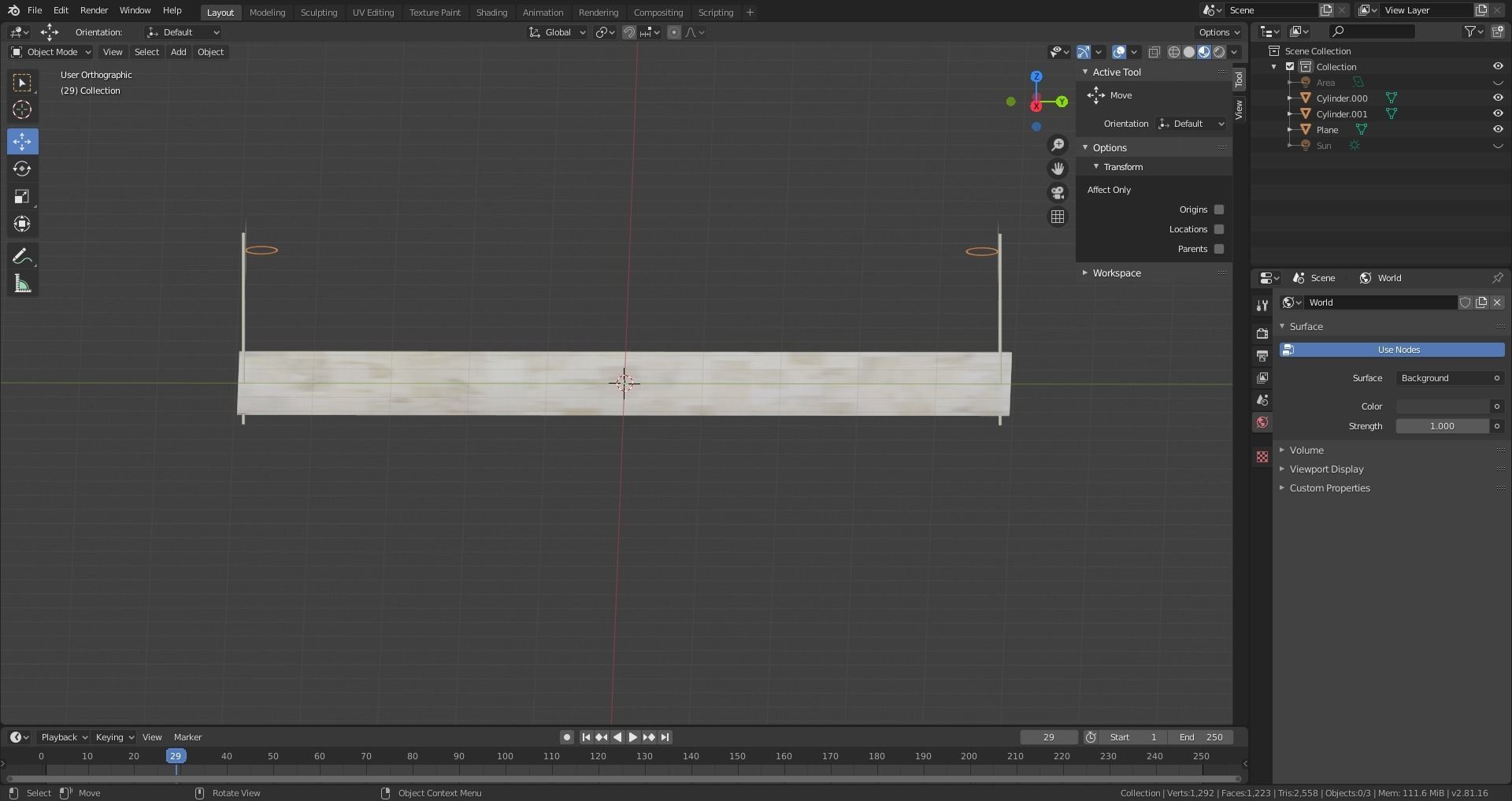The width and height of the screenshot is (1512, 801).
Task: Collapse the Active Tool panel
Action: tap(1116, 72)
